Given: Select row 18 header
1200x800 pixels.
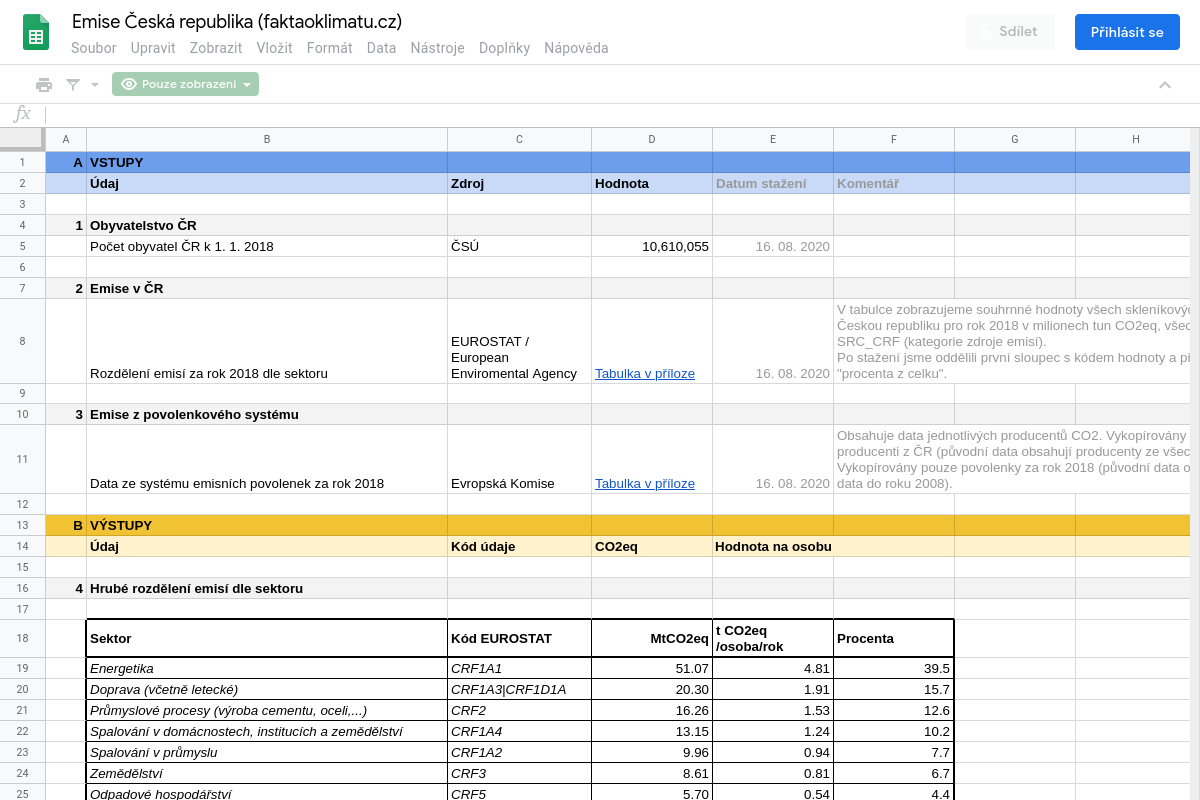Looking at the screenshot, I should (22, 638).
